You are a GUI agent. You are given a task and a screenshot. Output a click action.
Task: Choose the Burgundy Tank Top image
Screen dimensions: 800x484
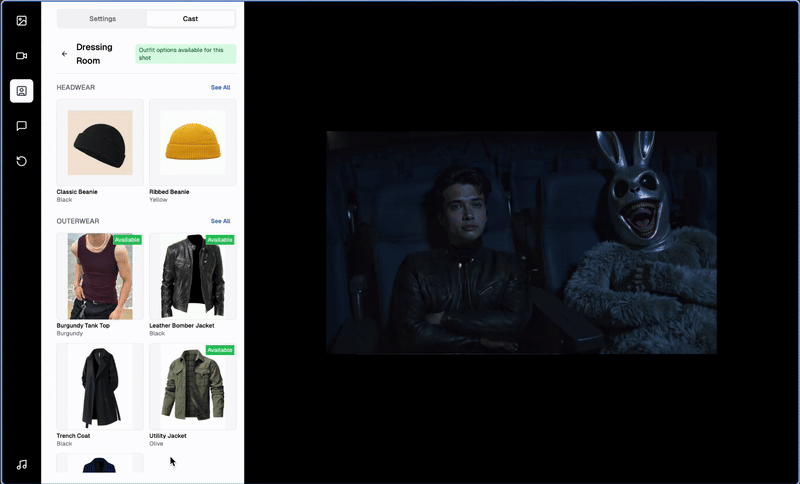(100, 276)
